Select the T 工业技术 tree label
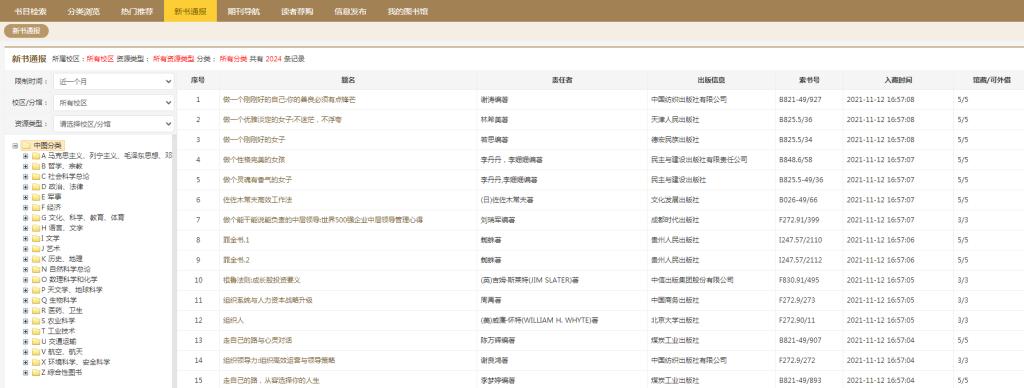1024x388 pixels. [x=58, y=331]
